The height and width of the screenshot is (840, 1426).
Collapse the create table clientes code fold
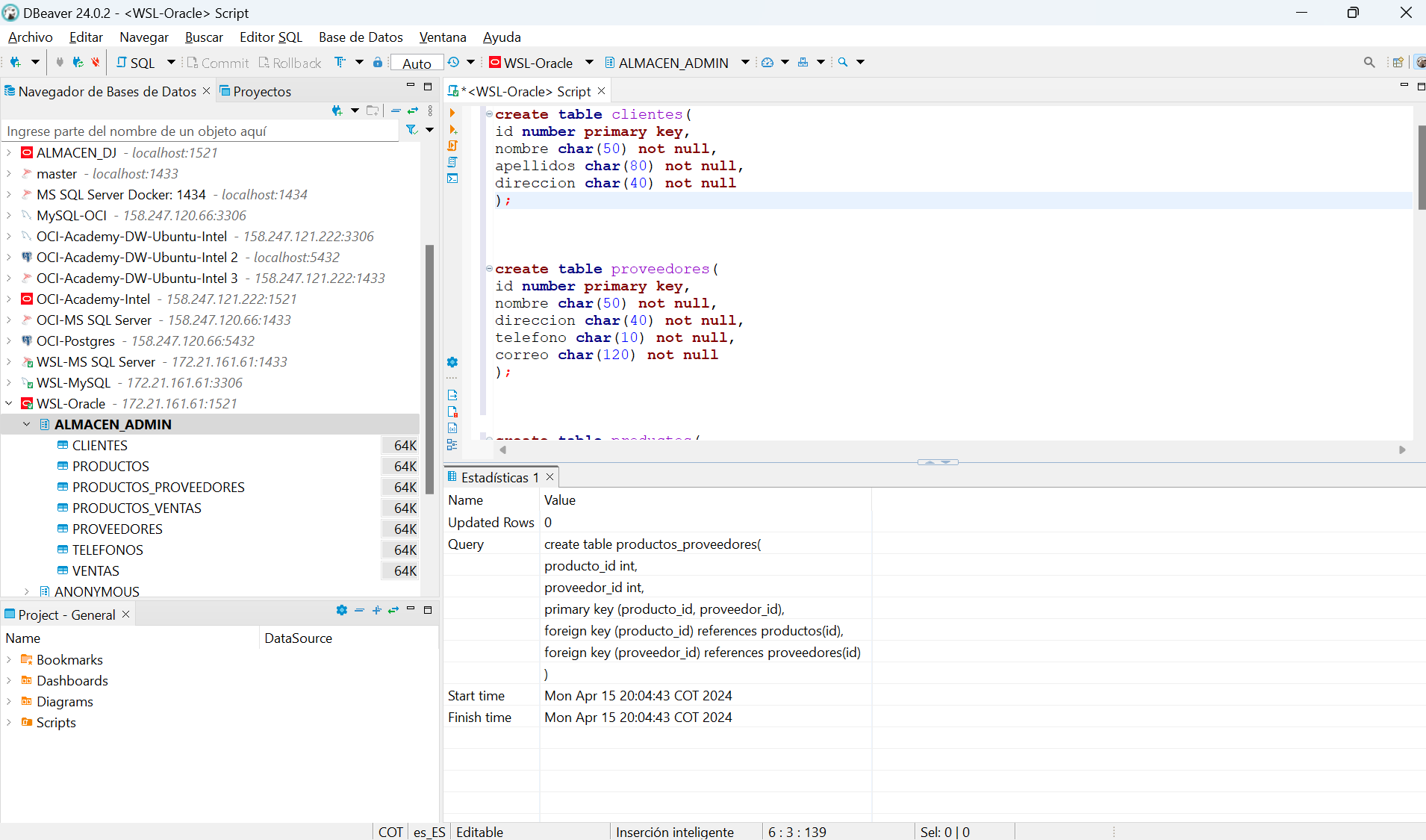pos(489,114)
